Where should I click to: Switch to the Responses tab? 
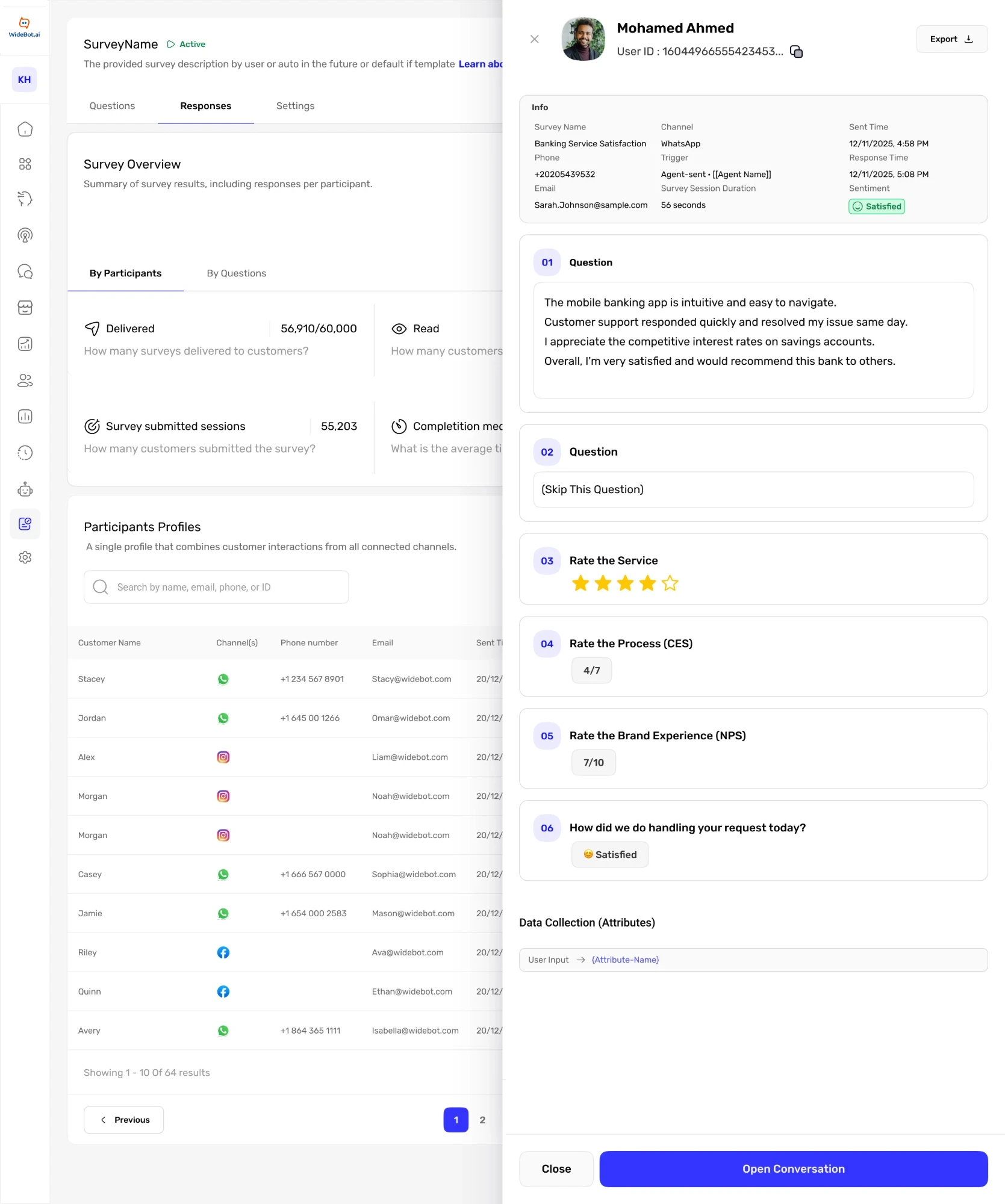(x=205, y=106)
